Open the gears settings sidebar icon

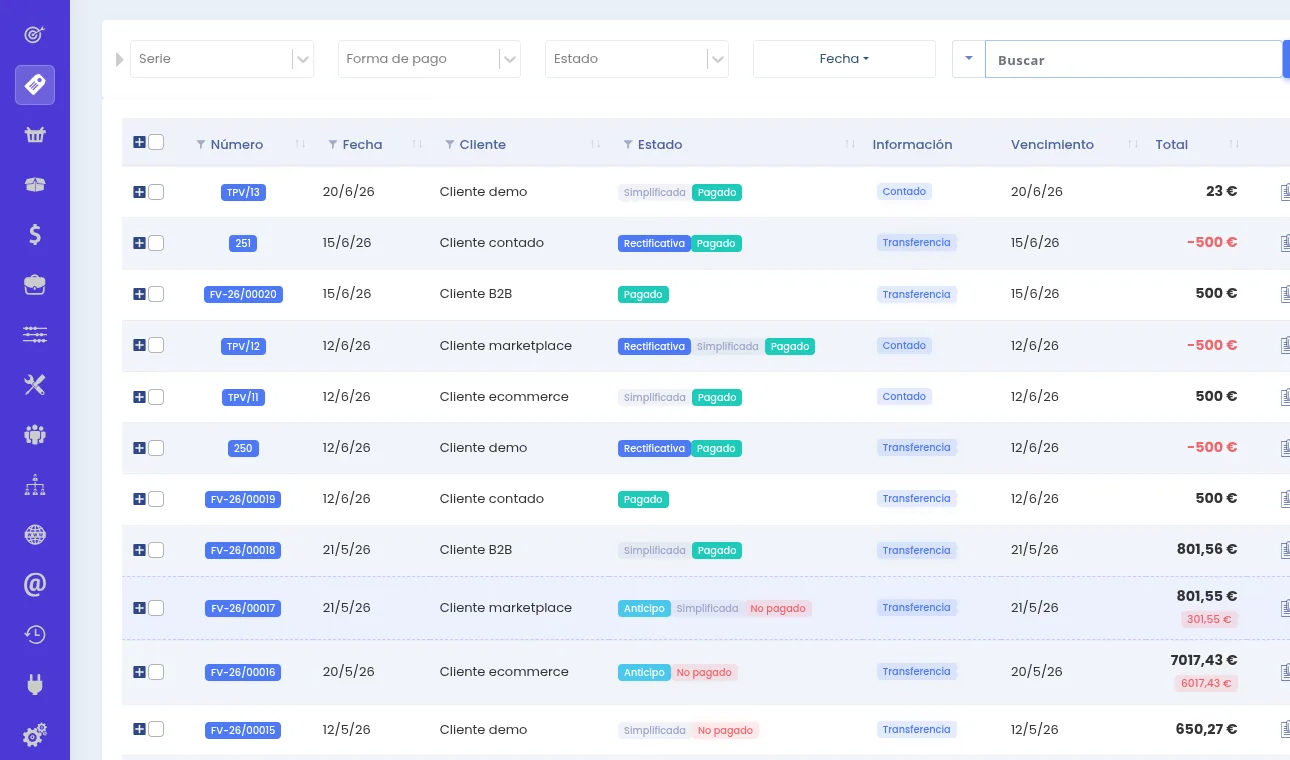(35, 736)
